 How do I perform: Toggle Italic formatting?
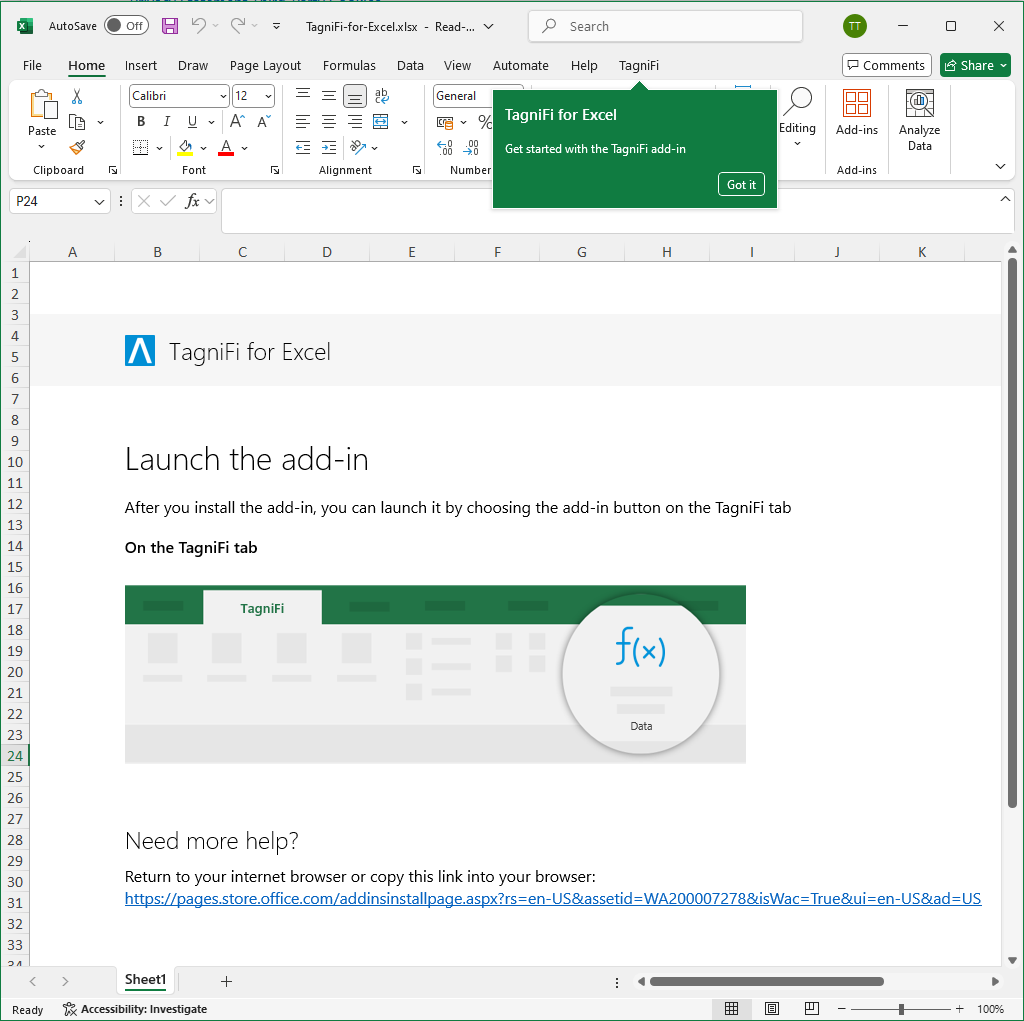tap(167, 122)
